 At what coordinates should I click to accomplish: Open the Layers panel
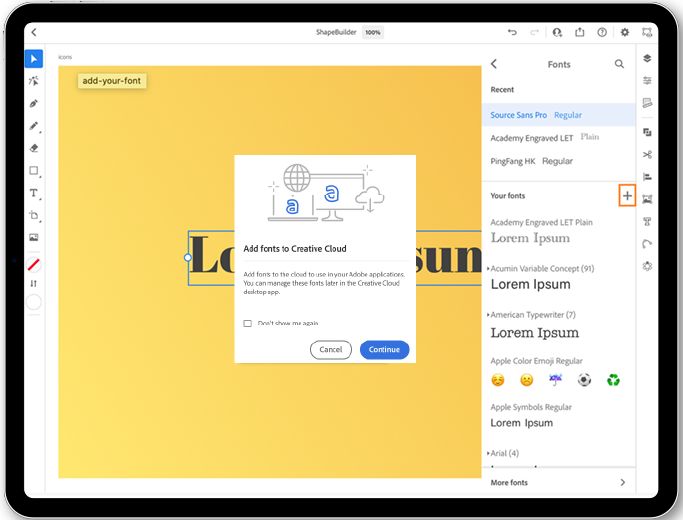pos(647,58)
